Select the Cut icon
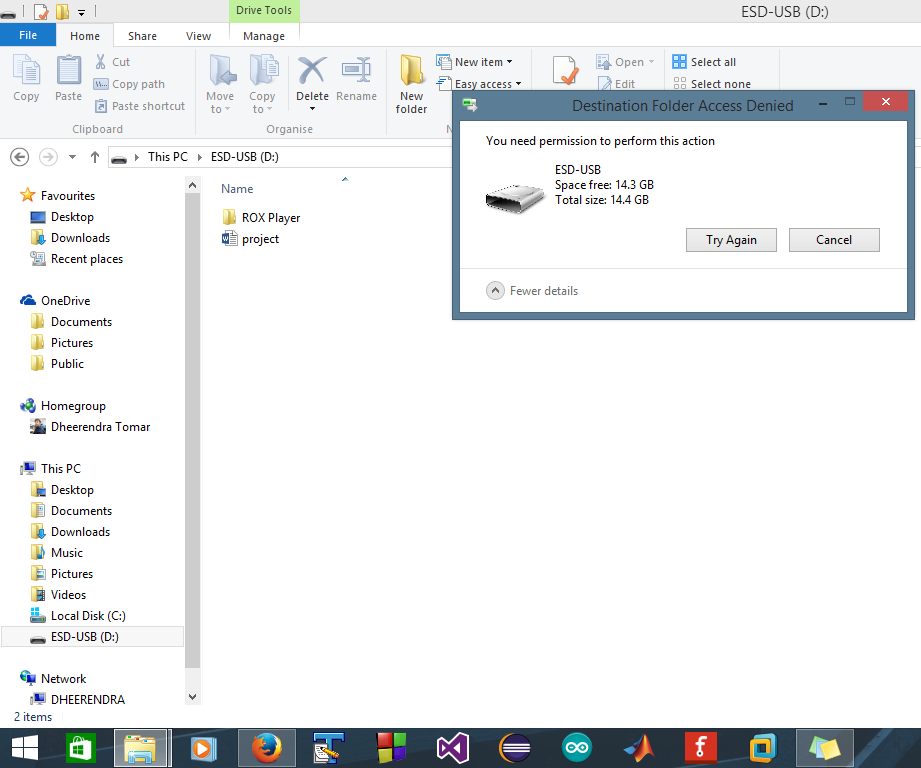 113,62
